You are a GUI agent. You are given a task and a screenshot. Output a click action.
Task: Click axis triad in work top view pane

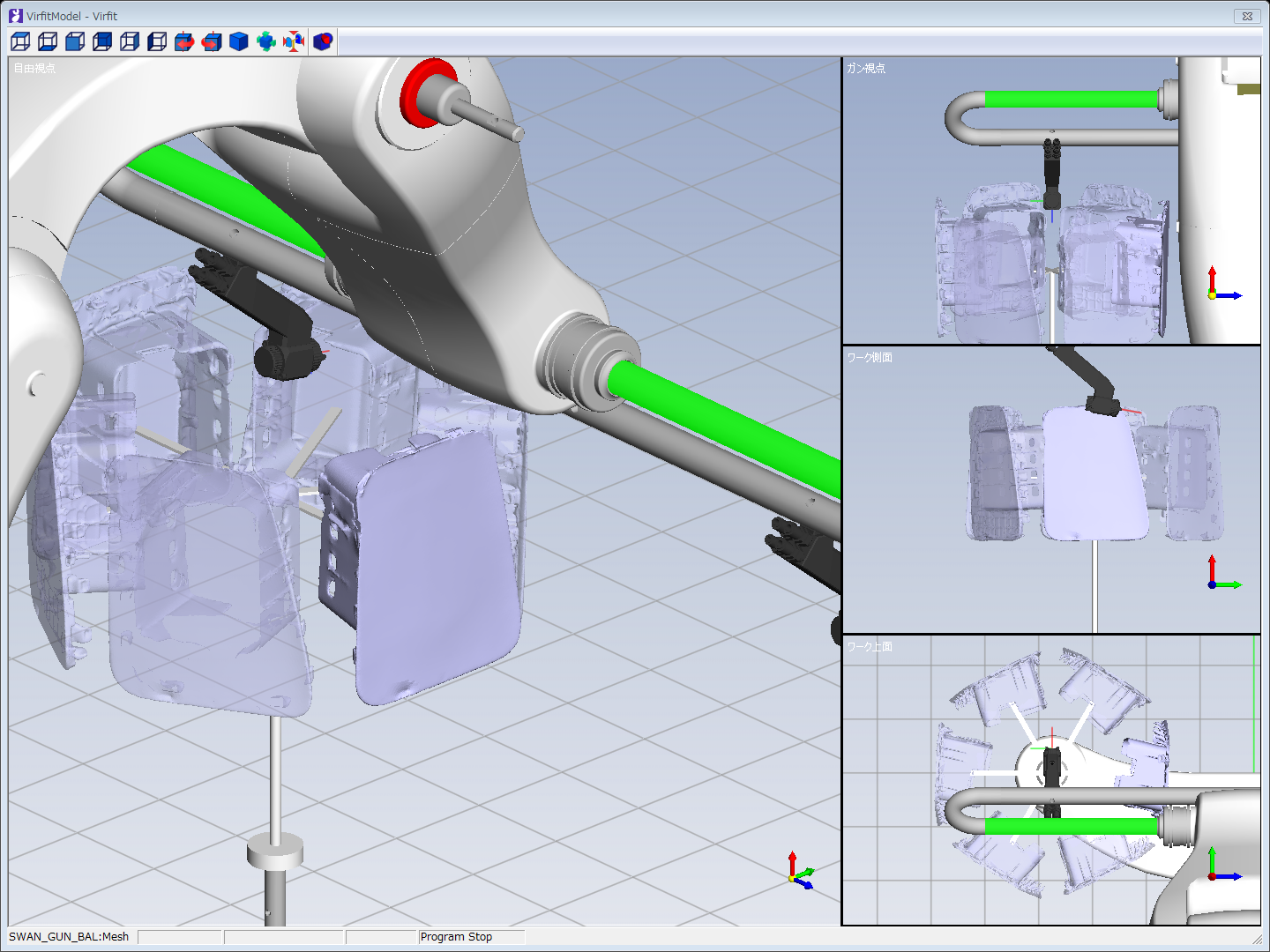[1223, 865]
